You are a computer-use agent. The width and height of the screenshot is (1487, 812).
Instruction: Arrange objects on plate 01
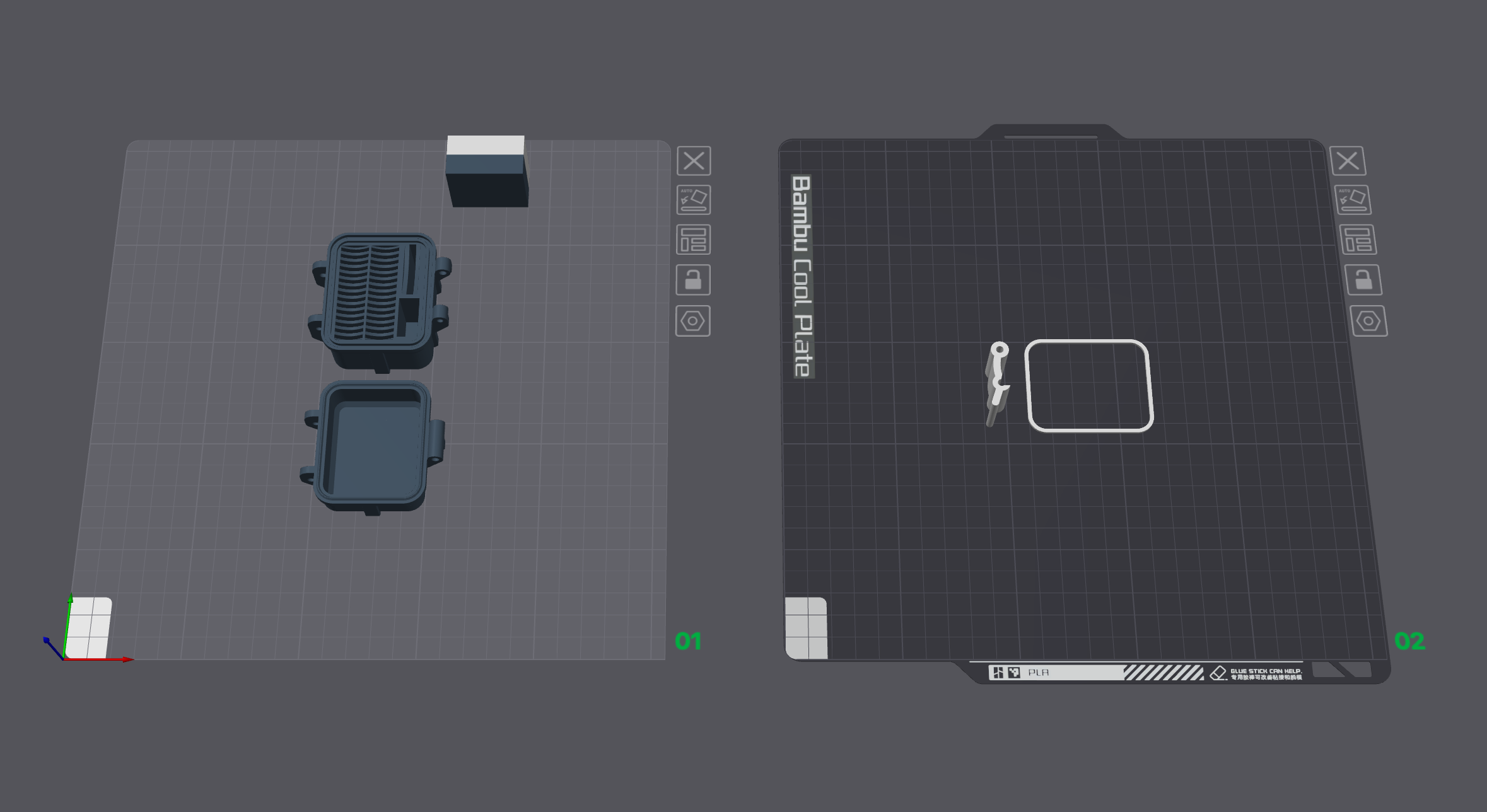click(694, 240)
